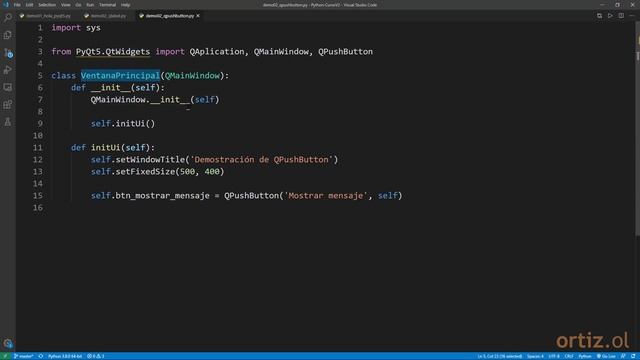Change CRLF end of line sequence
This screenshot has height=360, width=640.
point(569,356)
